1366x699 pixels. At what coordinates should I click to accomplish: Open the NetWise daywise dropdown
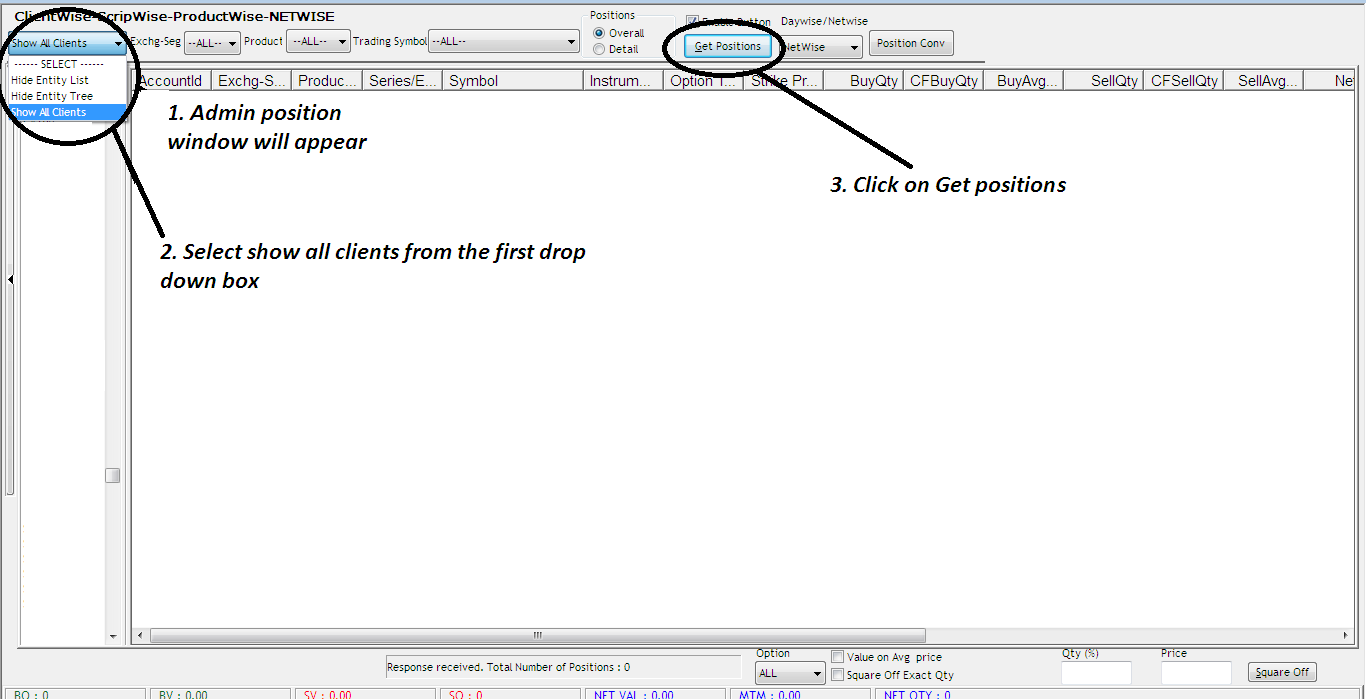[x=821, y=47]
